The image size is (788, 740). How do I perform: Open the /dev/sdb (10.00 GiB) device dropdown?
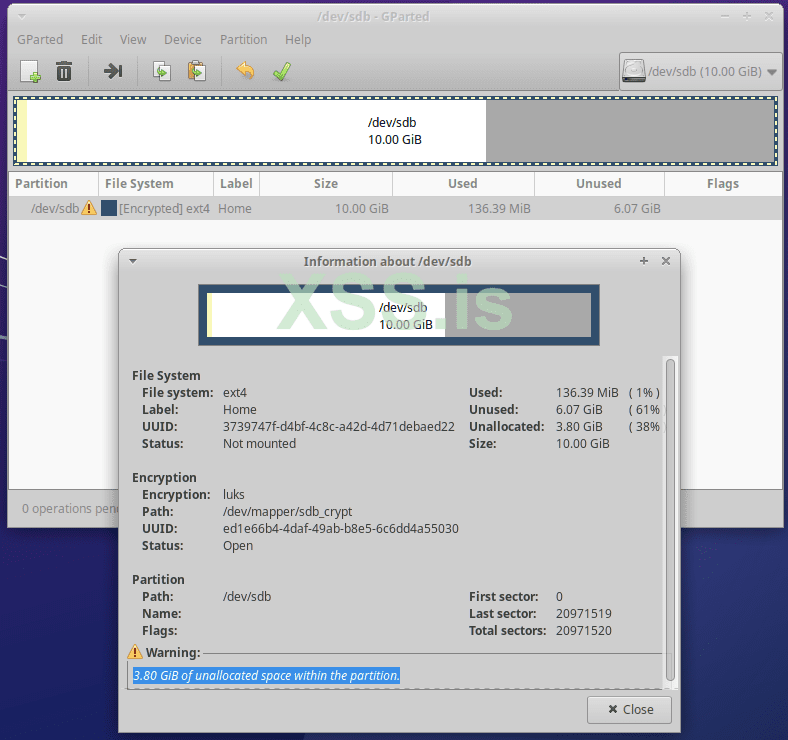[701, 71]
